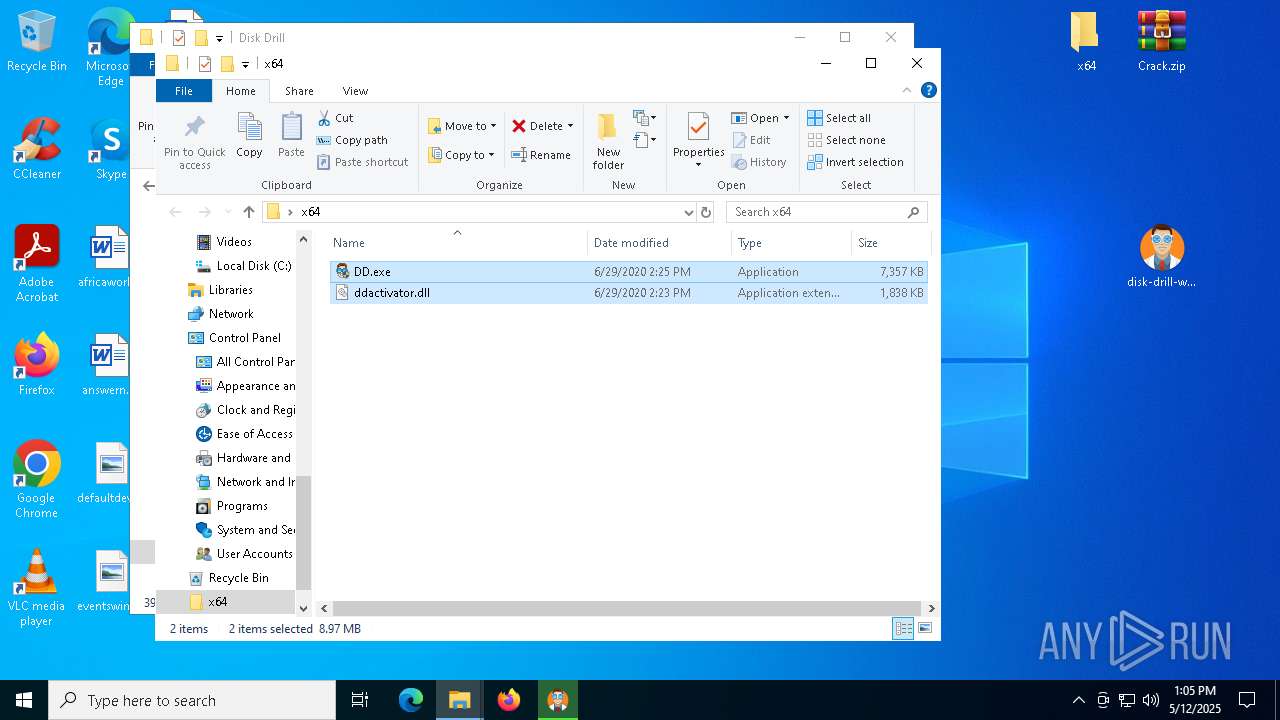
Task: Click Paste shortcut option
Action: [x=362, y=162]
